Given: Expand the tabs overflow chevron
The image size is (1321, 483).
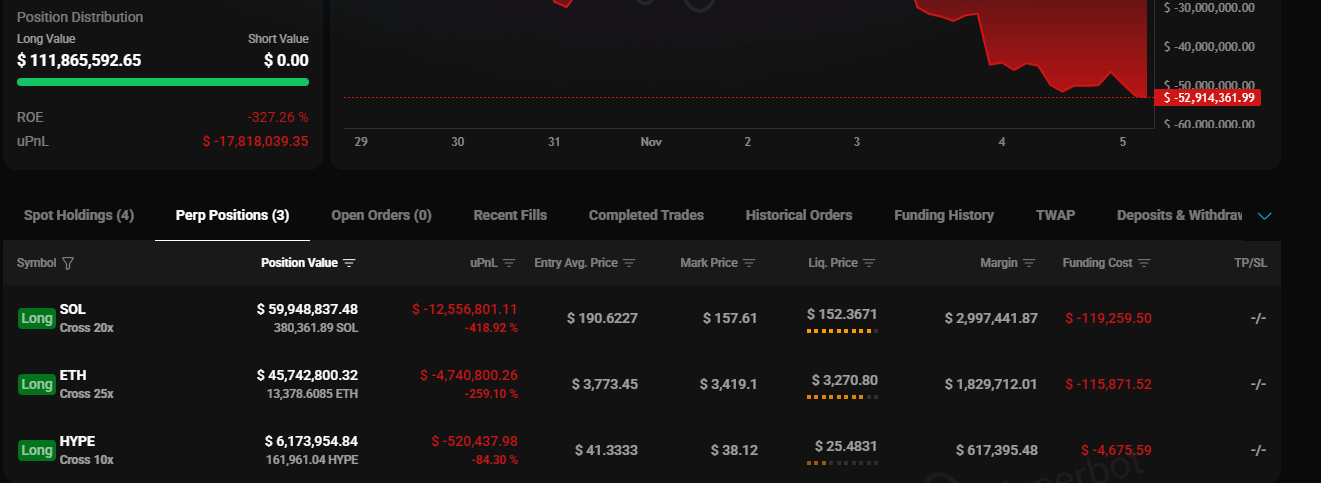Looking at the screenshot, I should [1264, 216].
